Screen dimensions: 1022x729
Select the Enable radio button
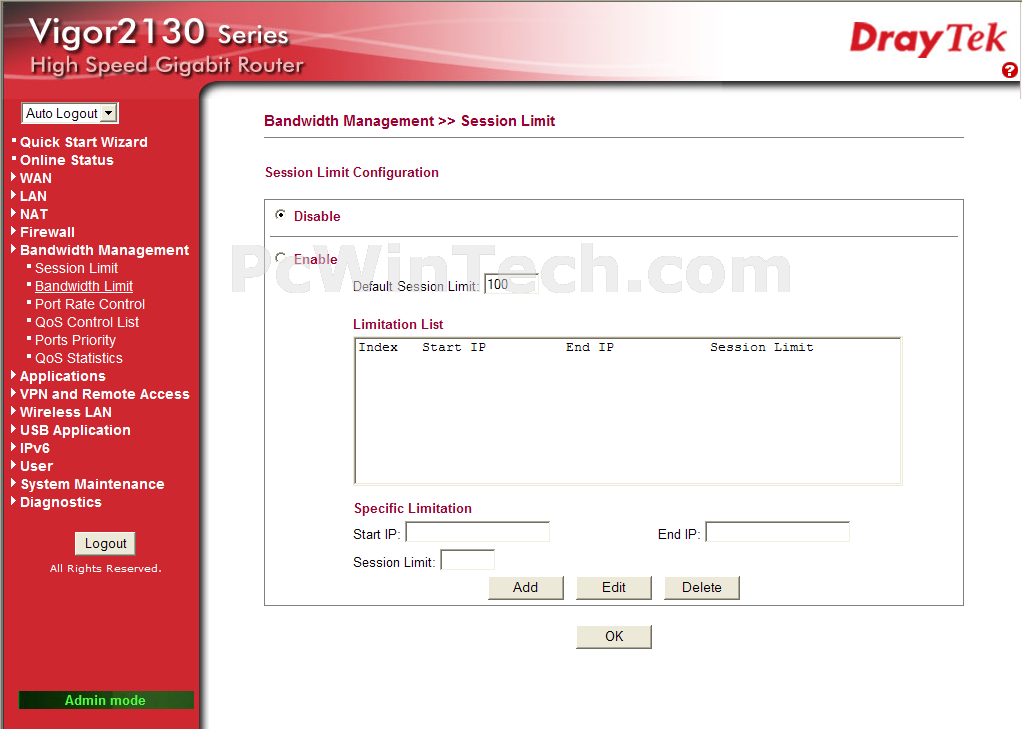(281, 258)
